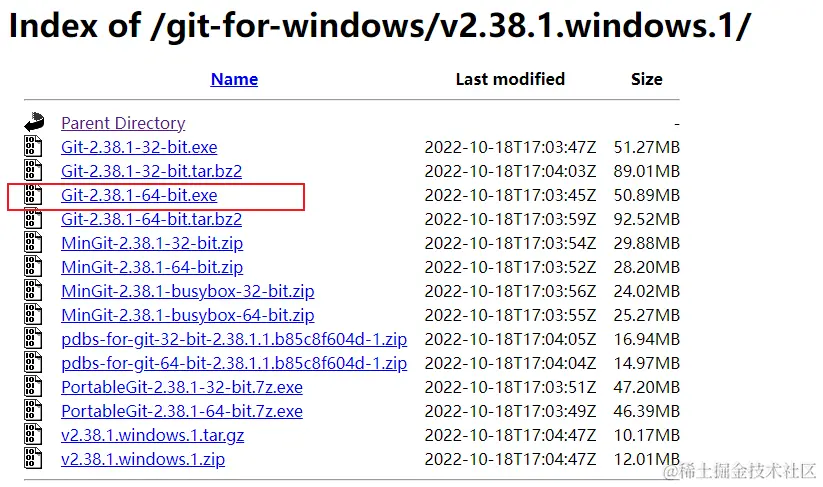This screenshot has height=487, width=823.
Task: Click the file icon beside Git-2.38.1-32-bit.tar.bz2
Action: click(33, 171)
